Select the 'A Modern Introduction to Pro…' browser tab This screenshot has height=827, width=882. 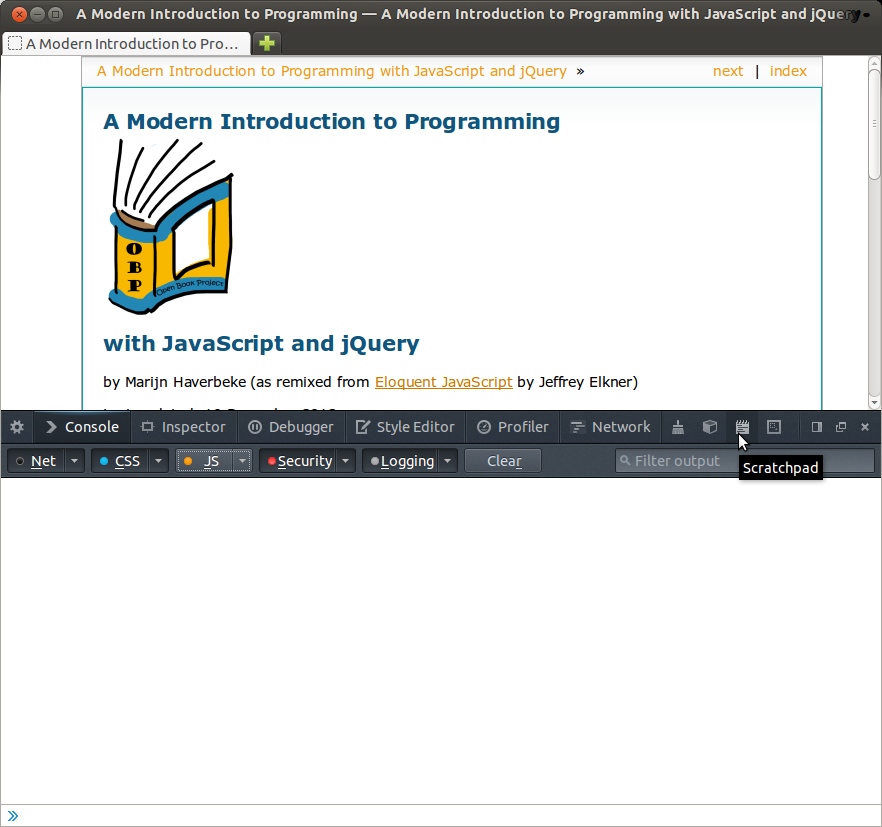(127, 43)
